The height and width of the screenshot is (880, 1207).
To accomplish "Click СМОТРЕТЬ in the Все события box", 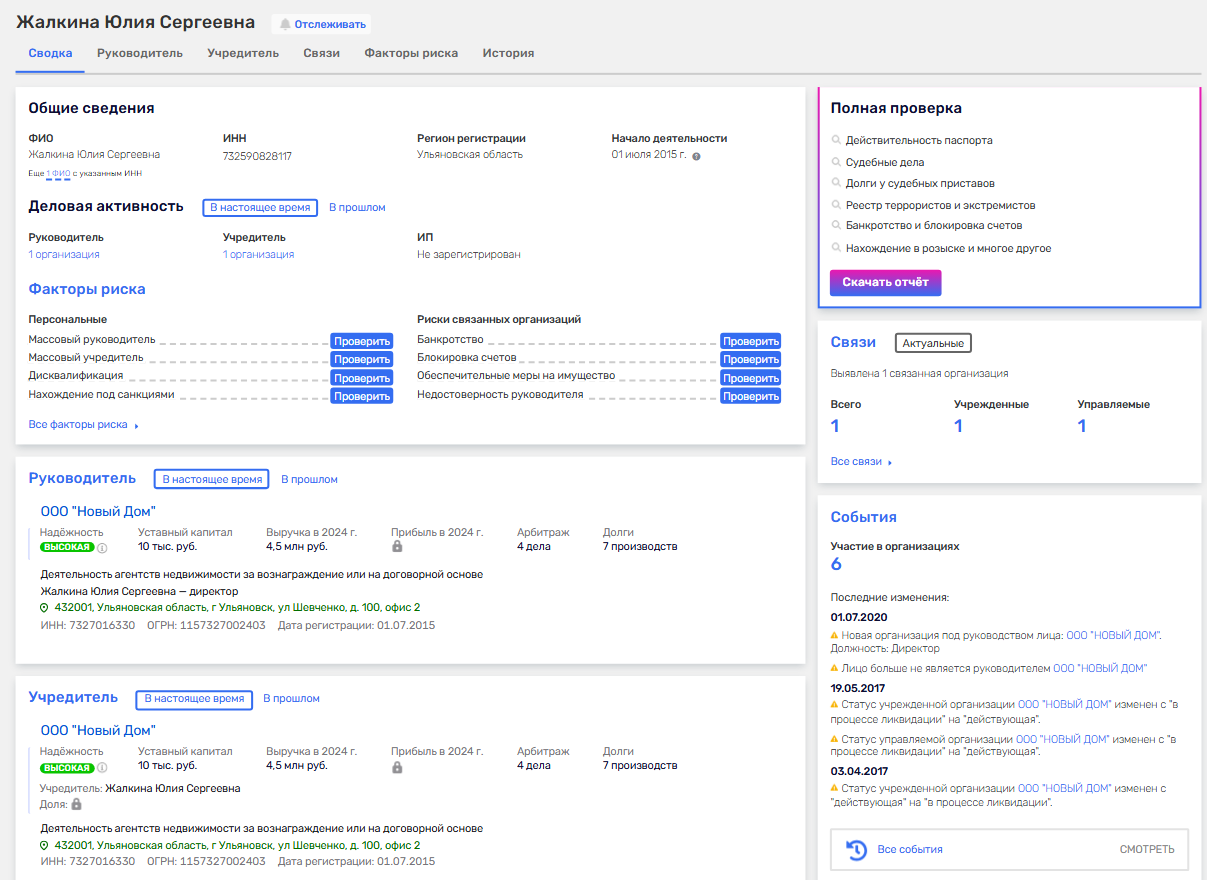I will click(x=1147, y=849).
